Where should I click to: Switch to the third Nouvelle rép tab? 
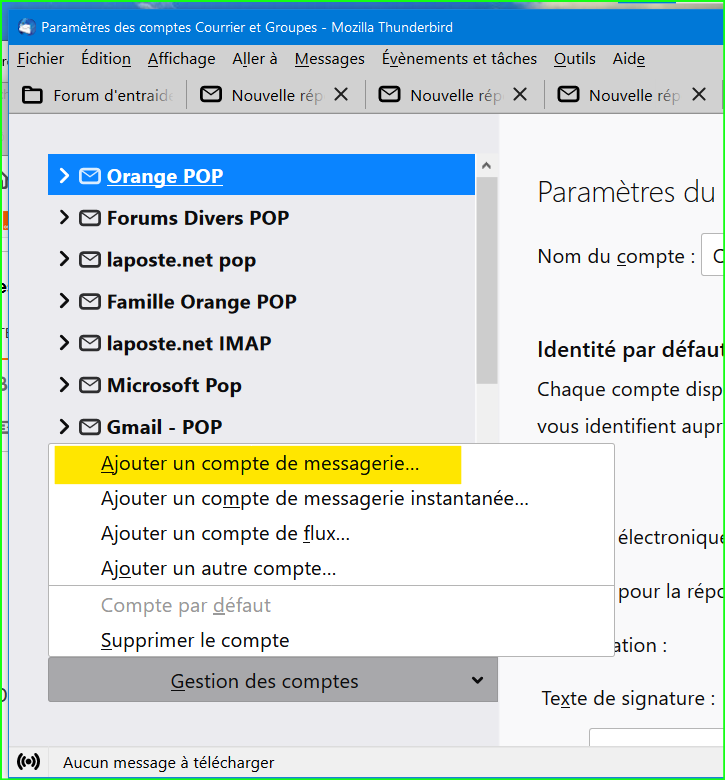[634, 95]
